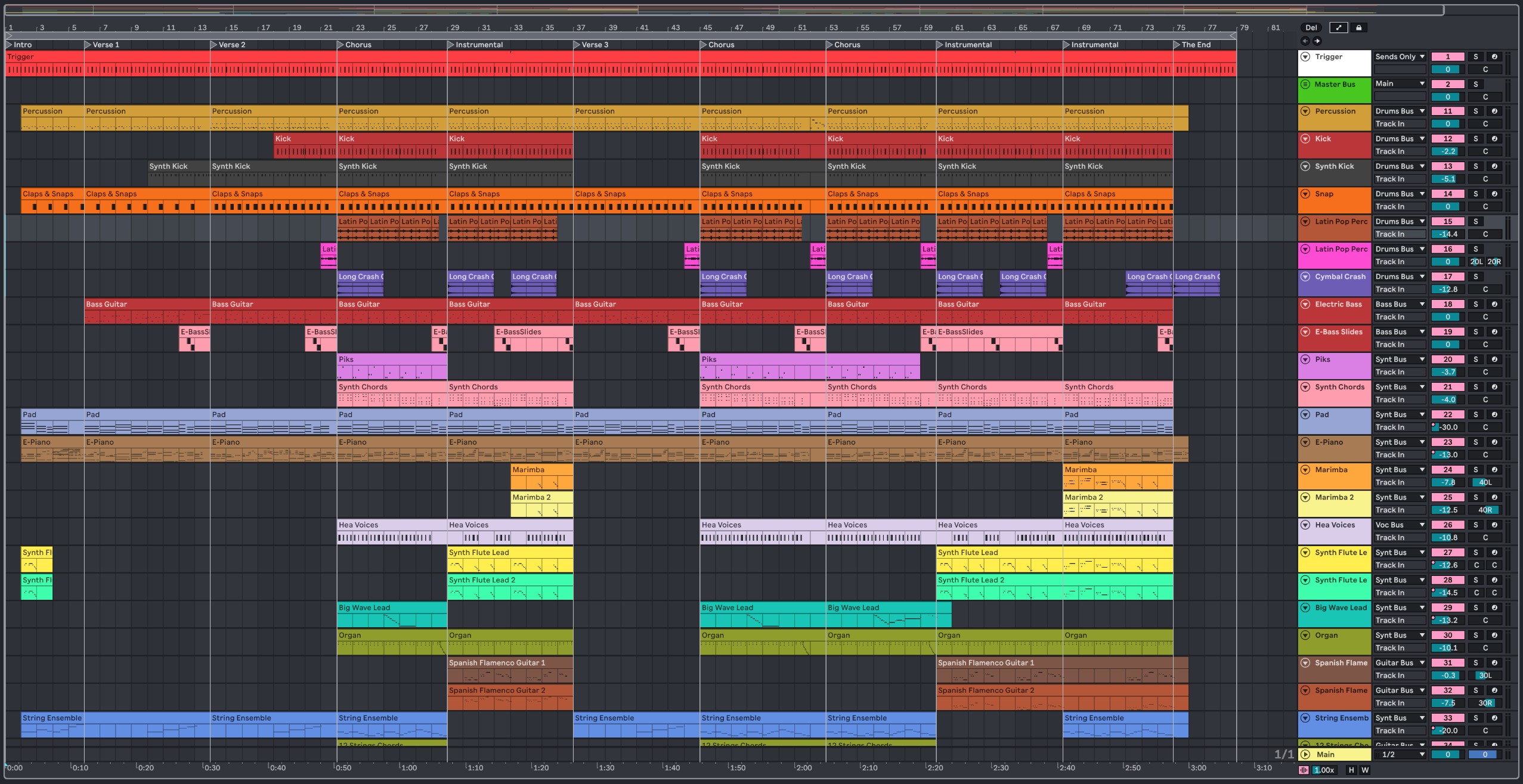Click the next locator right-arrow icon

coord(1317,41)
